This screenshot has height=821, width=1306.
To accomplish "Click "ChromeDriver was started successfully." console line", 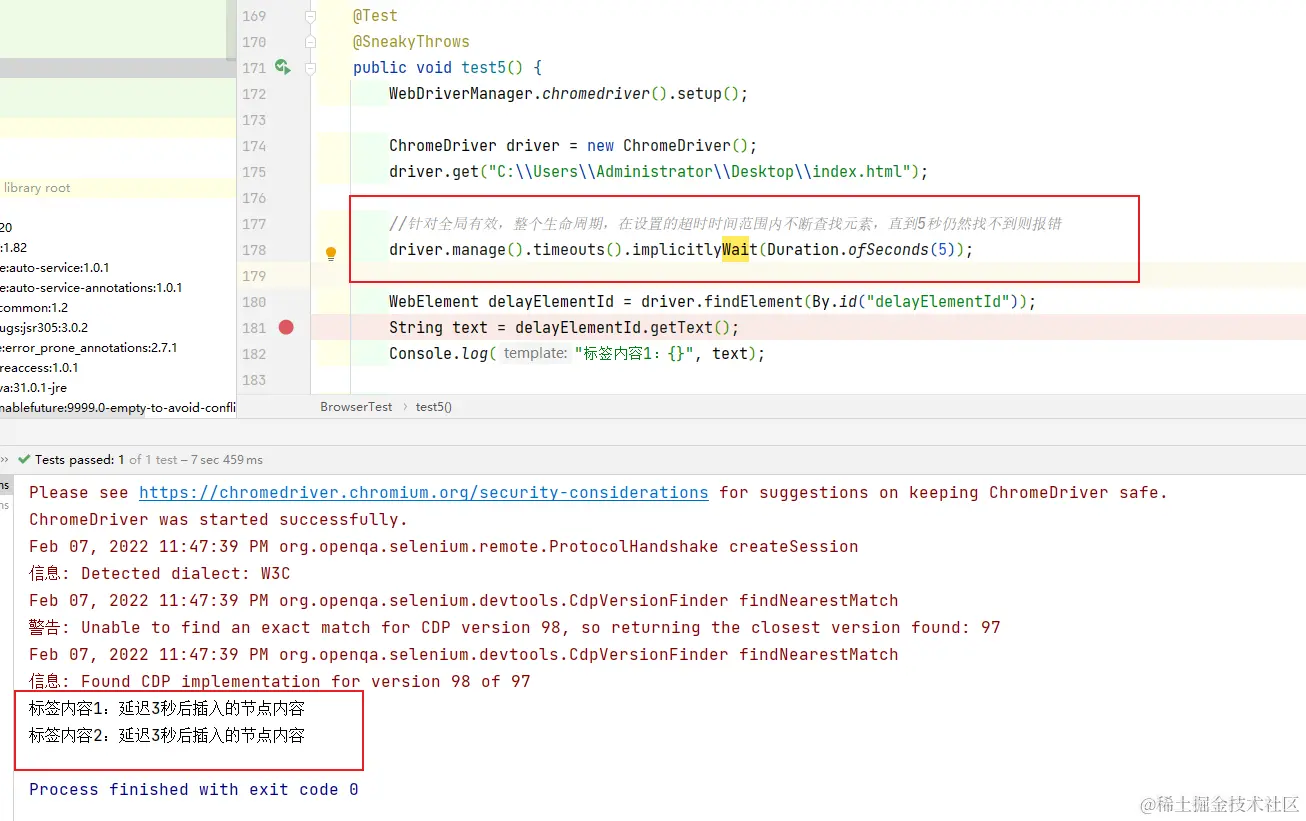I will (219, 520).
